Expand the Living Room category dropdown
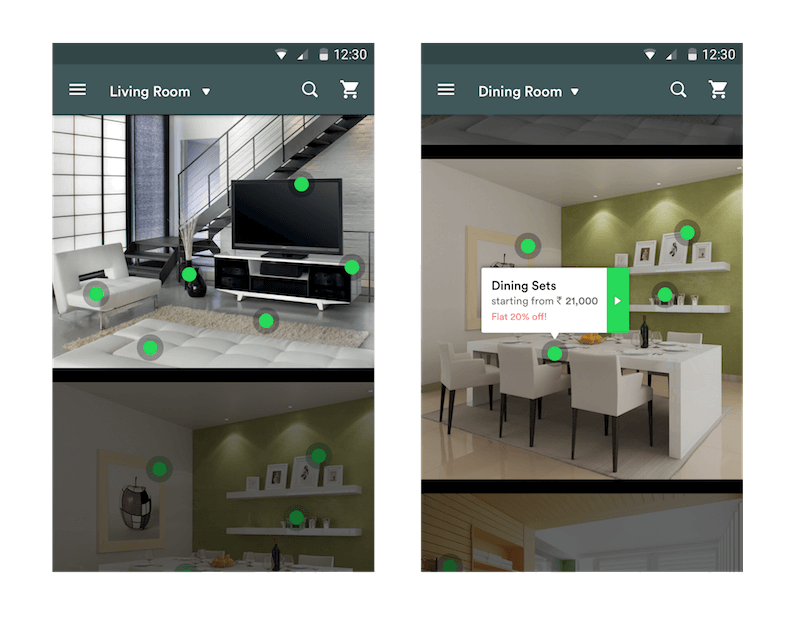 206,92
